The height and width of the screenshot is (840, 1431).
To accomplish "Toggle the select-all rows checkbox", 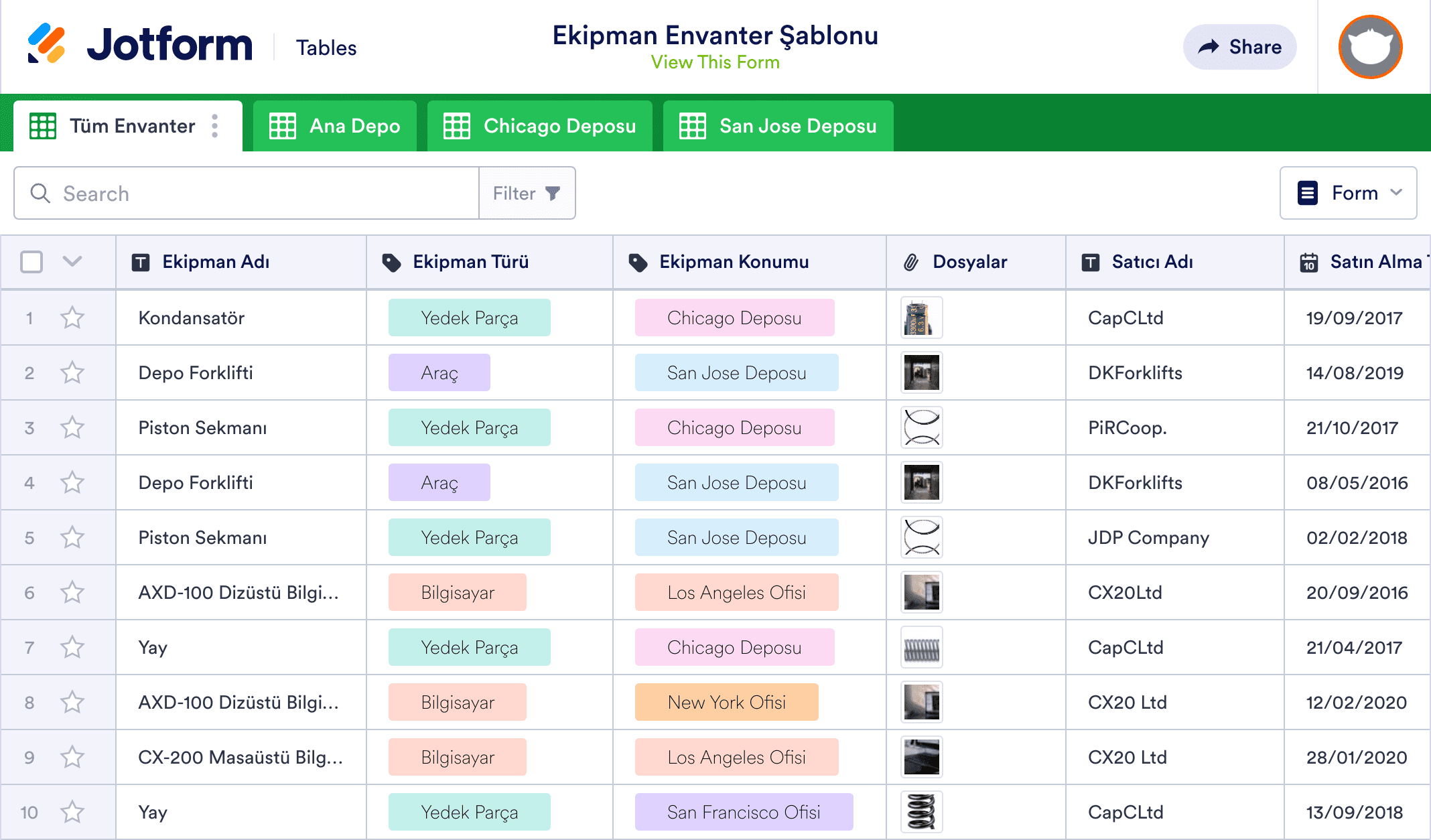I will pos(31,262).
